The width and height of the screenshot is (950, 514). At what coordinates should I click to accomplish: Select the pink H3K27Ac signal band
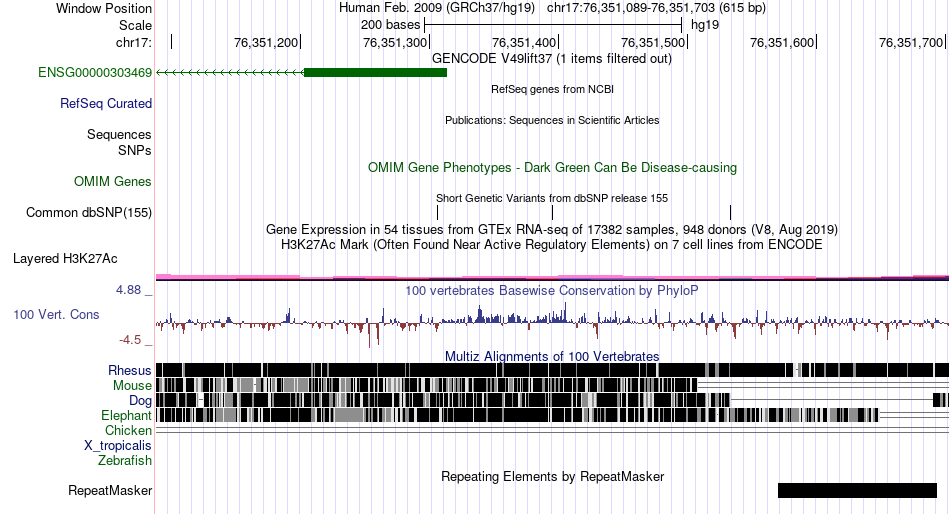click(x=553, y=278)
